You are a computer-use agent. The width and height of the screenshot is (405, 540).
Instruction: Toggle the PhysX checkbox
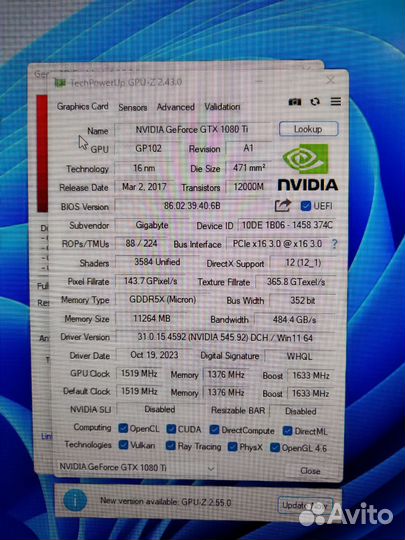pos(233,447)
